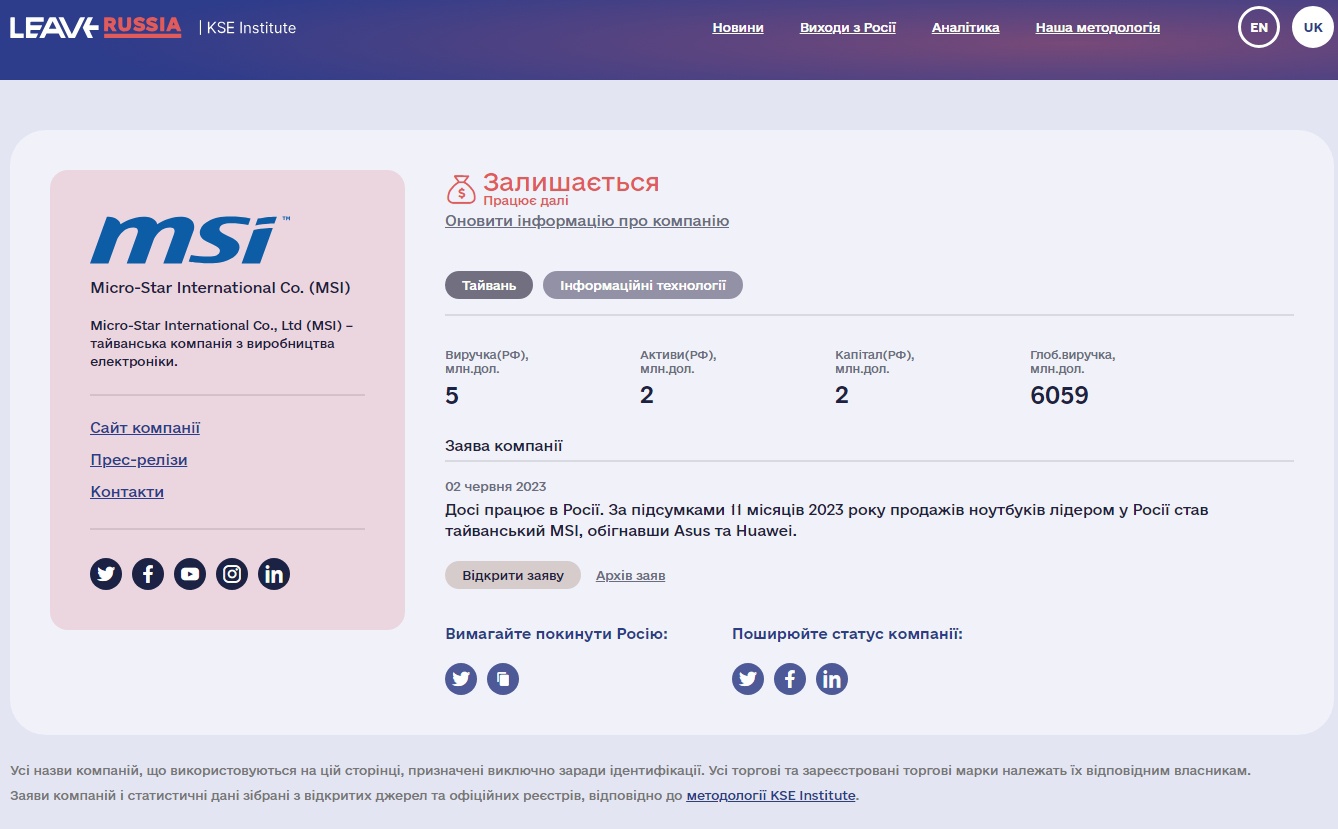Open the Аналітика menu item
The width and height of the screenshot is (1338, 829).
point(966,28)
